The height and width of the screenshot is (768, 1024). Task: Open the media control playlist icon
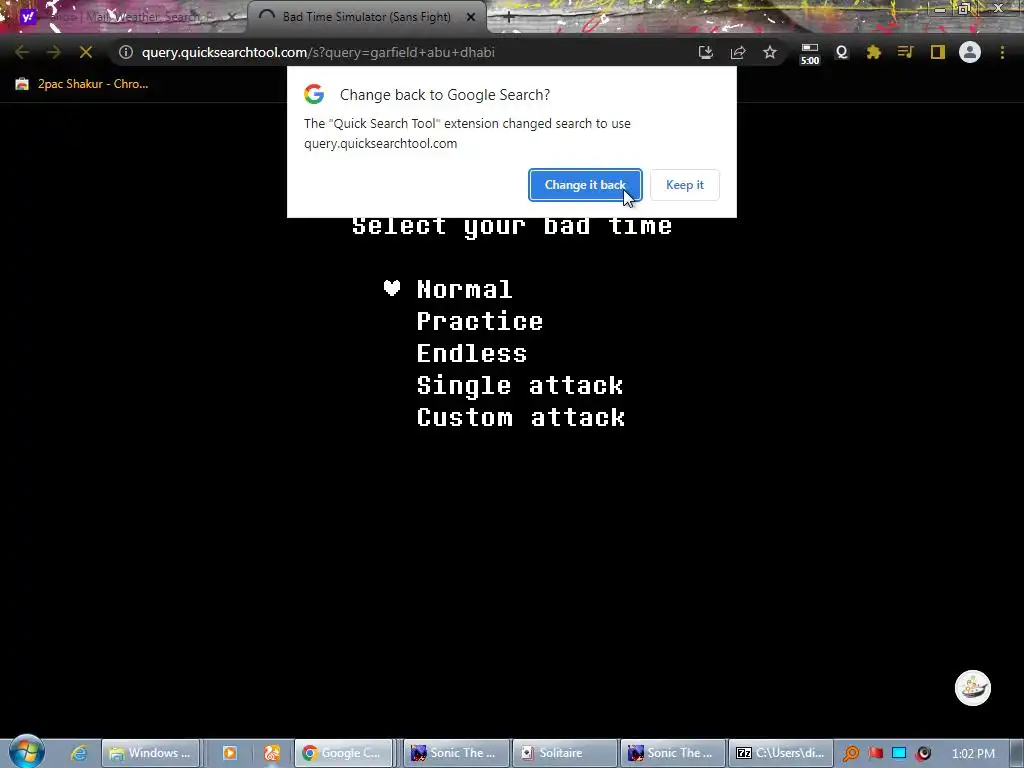(905, 52)
